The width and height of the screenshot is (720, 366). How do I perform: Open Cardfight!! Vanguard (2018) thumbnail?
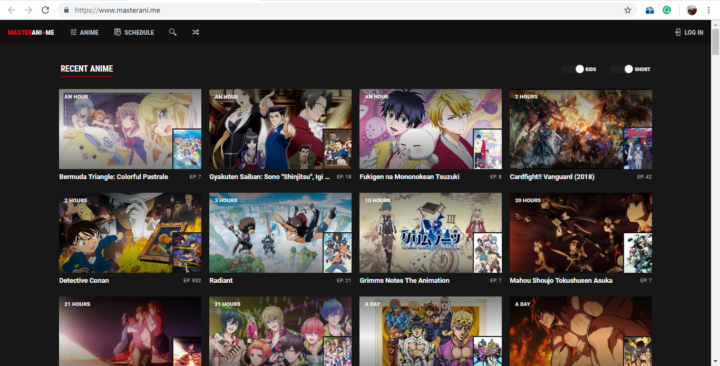click(580, 129)
